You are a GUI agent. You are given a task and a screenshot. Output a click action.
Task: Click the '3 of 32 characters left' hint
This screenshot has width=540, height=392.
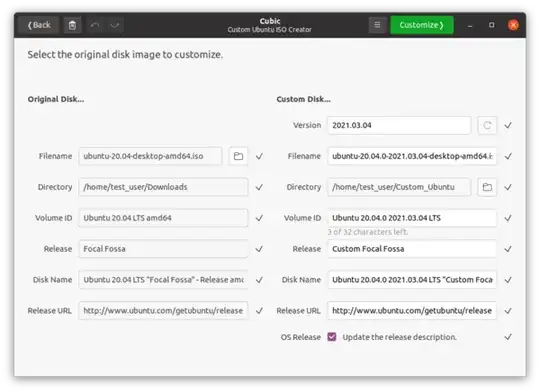coord(367,232)
